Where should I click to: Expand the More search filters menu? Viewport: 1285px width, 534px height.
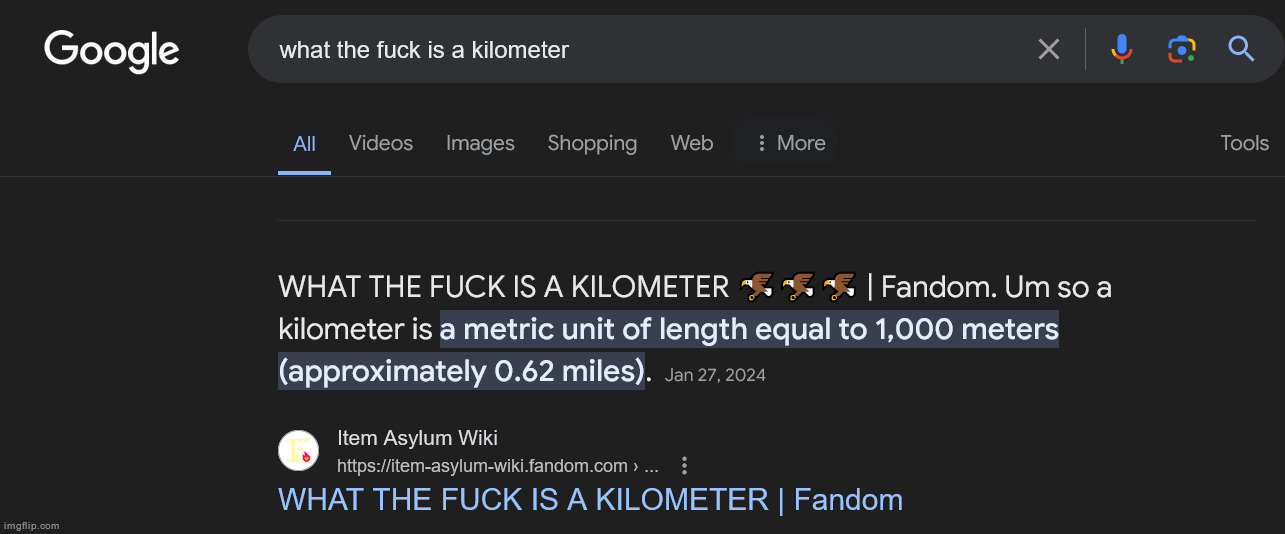pos(786,143)
